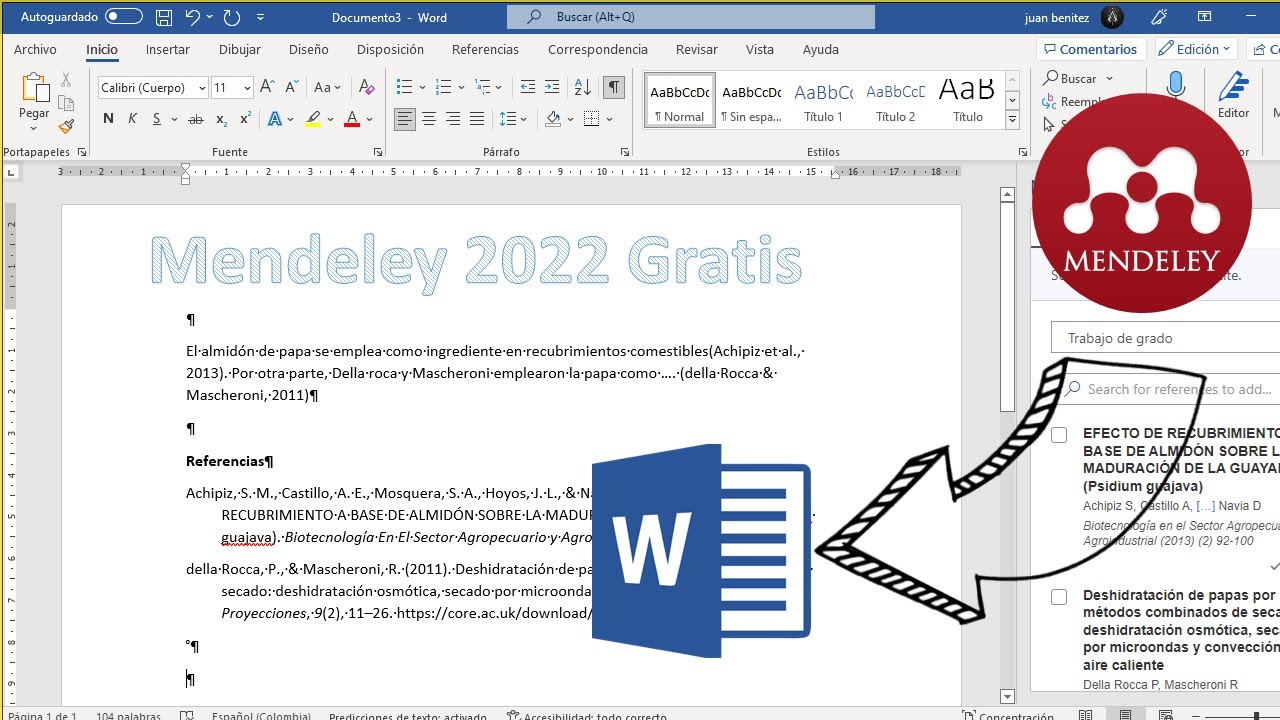1280x720 pixels.
Task: Switch to the Diseño tab
Action: pyautogui.click(x=309, y=49)
